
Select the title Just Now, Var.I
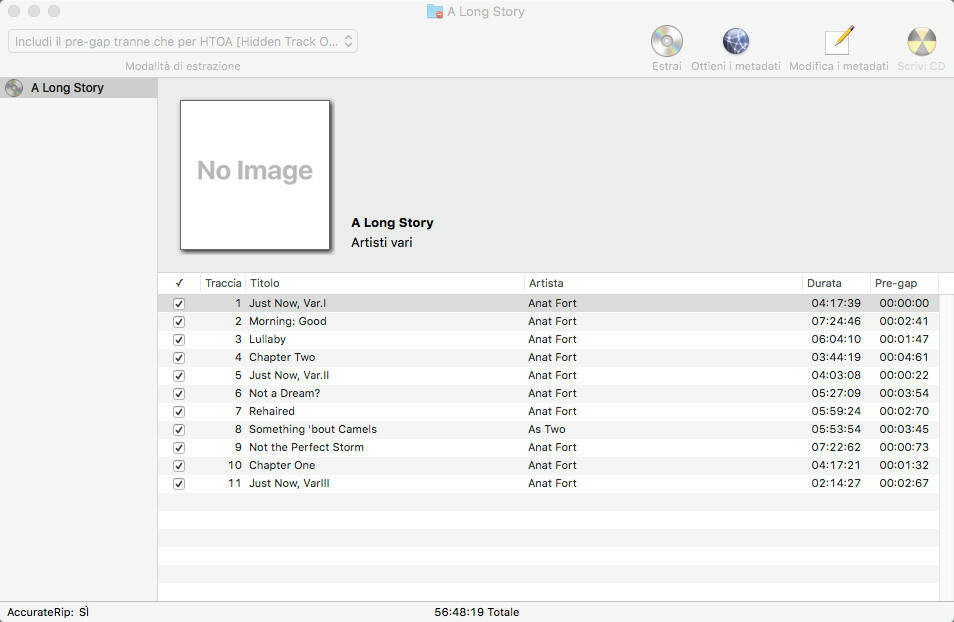coord(288,303)
